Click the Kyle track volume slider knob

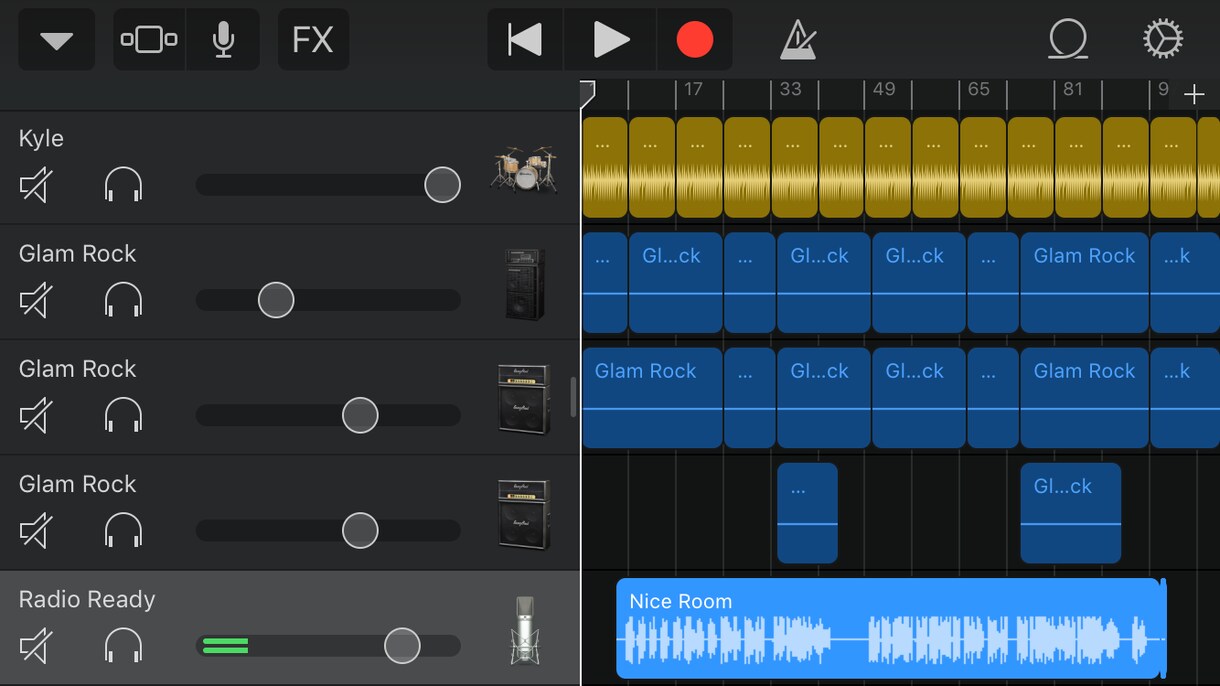pyautogui.click(x=442, y=185)
